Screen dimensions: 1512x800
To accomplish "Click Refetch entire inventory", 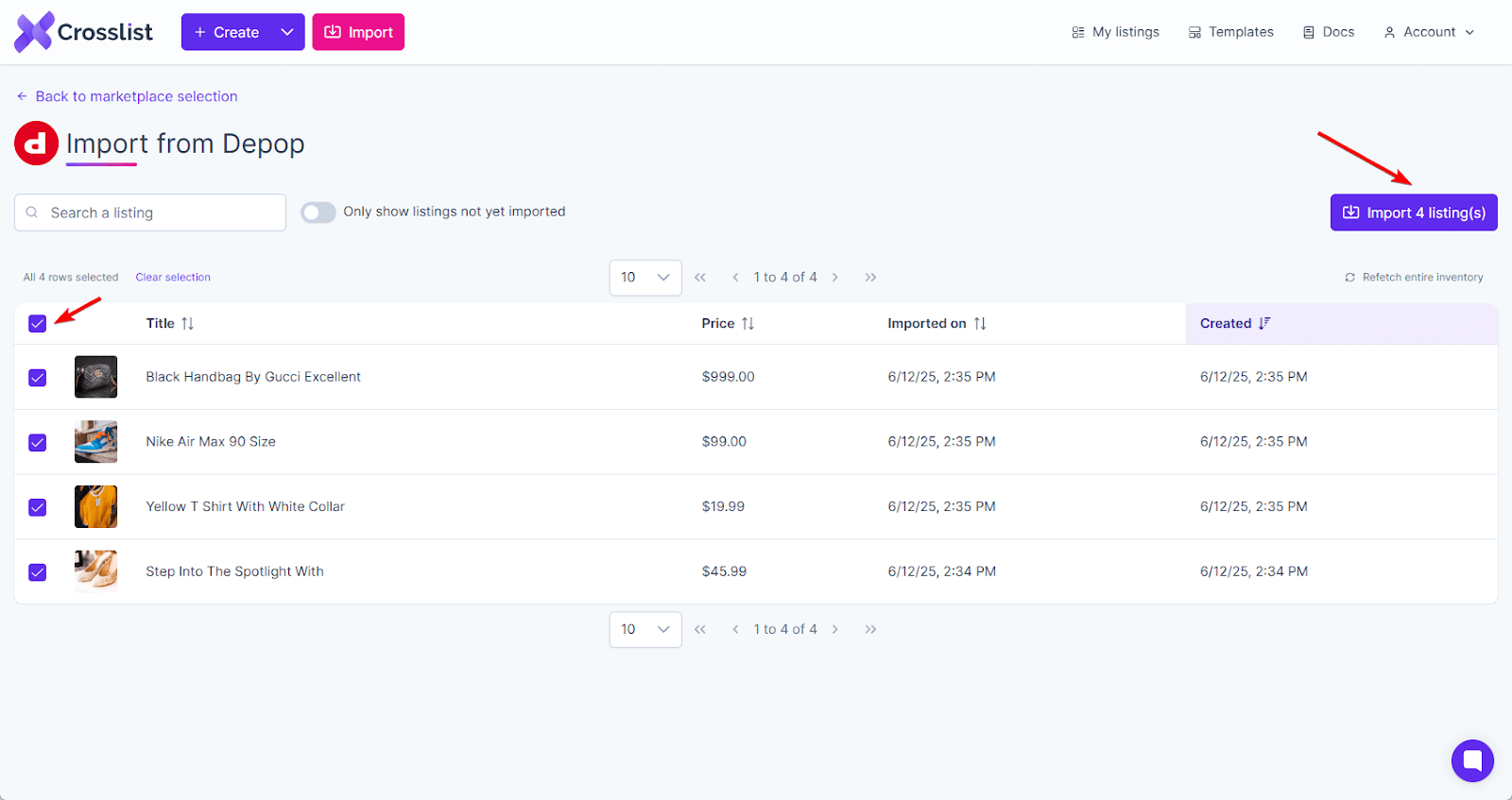I will [x=1414, y=278].
